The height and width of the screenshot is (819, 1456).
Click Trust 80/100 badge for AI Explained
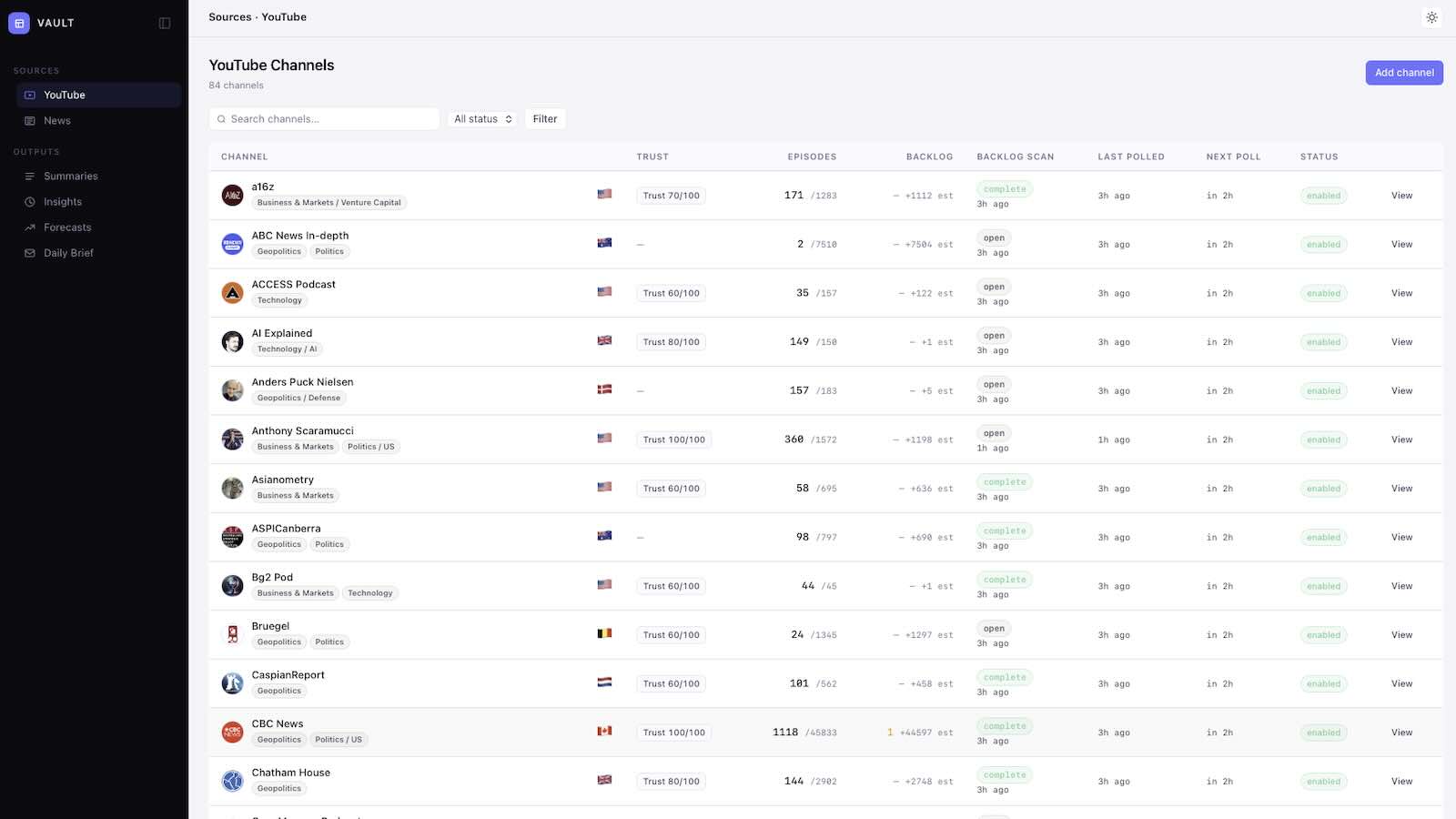[x=672, y=342]
